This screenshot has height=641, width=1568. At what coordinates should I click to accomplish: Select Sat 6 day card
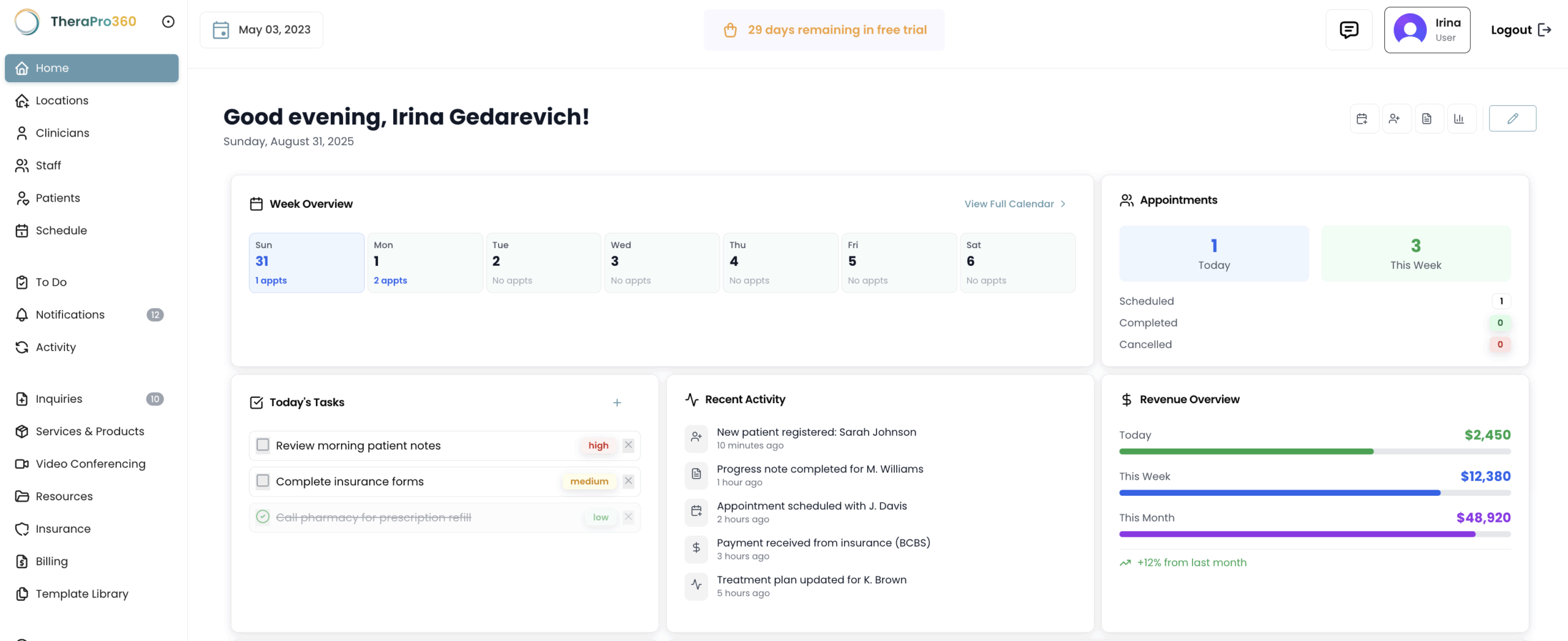point(1017,262)
